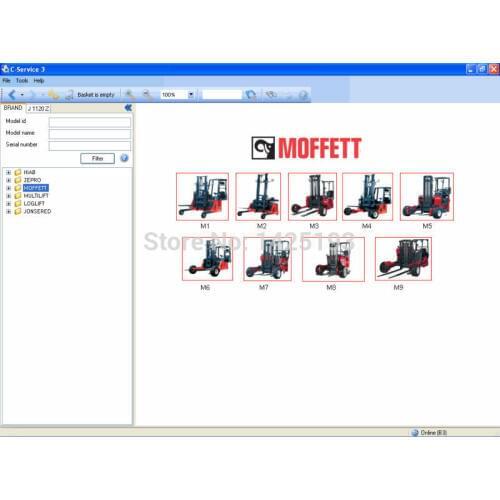The image size is (500, 500).
Task: Open the Tools menu
Action: pos(22,81)
